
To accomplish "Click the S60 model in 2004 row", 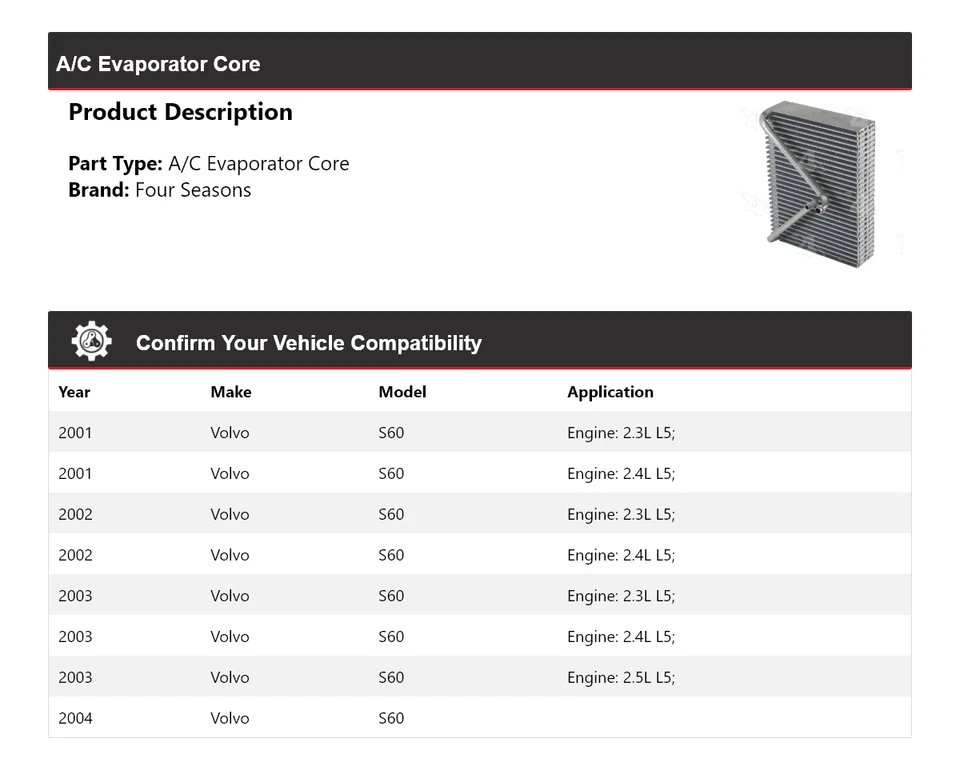I will 391,718.
